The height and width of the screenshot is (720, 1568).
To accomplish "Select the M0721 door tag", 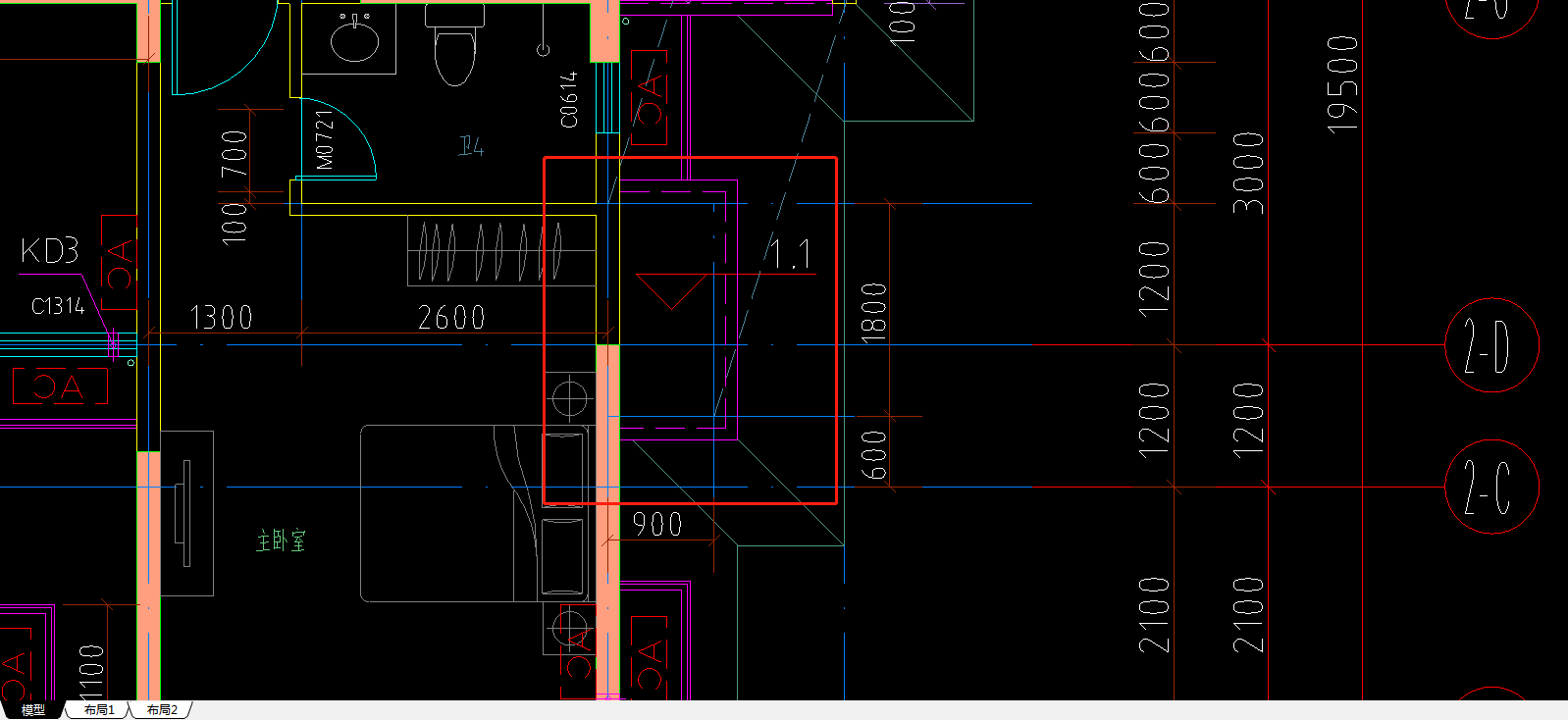I will (x=325, y=138).
